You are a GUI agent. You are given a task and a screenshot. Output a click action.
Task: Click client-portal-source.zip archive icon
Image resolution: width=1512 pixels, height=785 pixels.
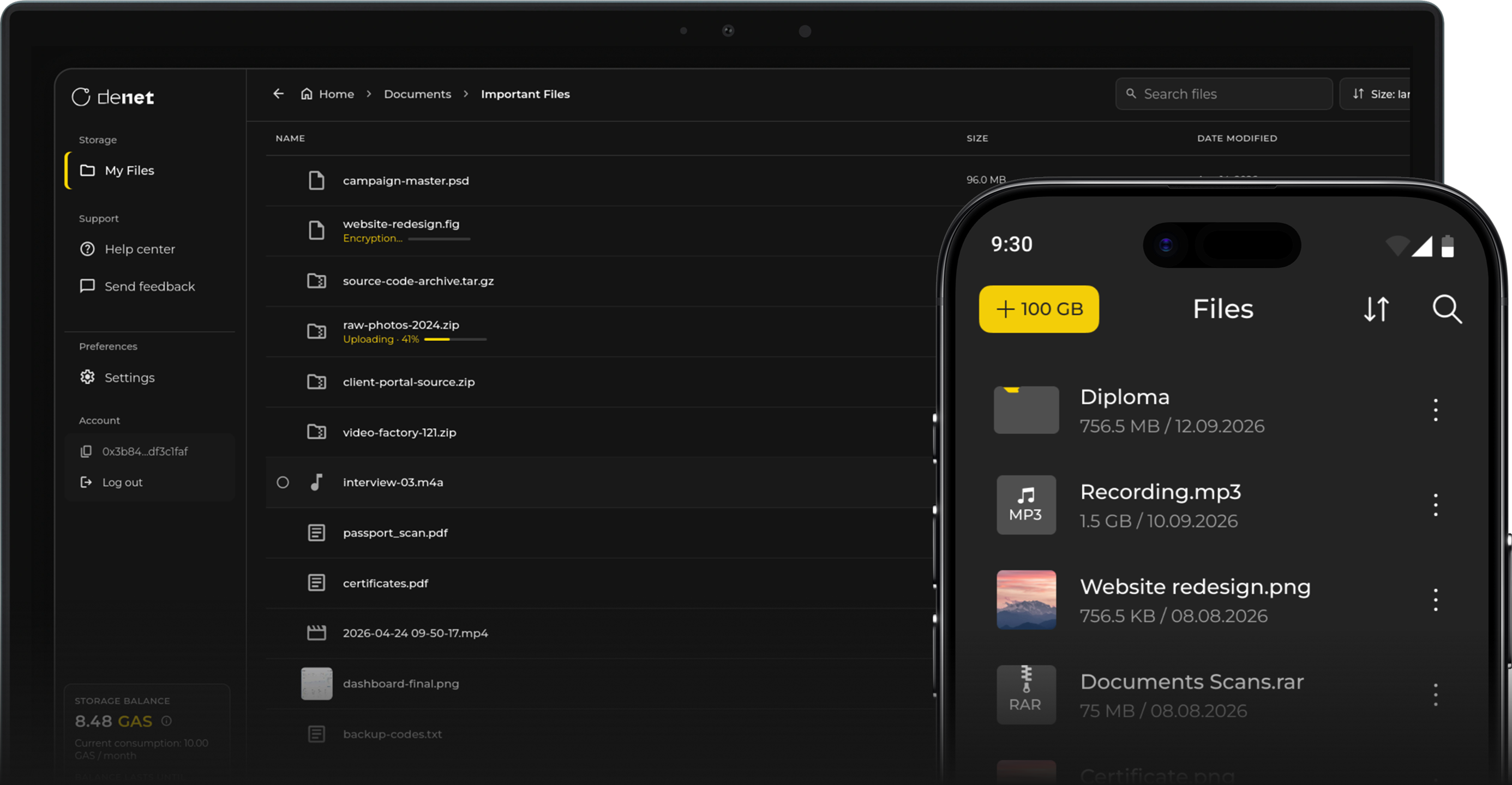(x=316, y=382)
